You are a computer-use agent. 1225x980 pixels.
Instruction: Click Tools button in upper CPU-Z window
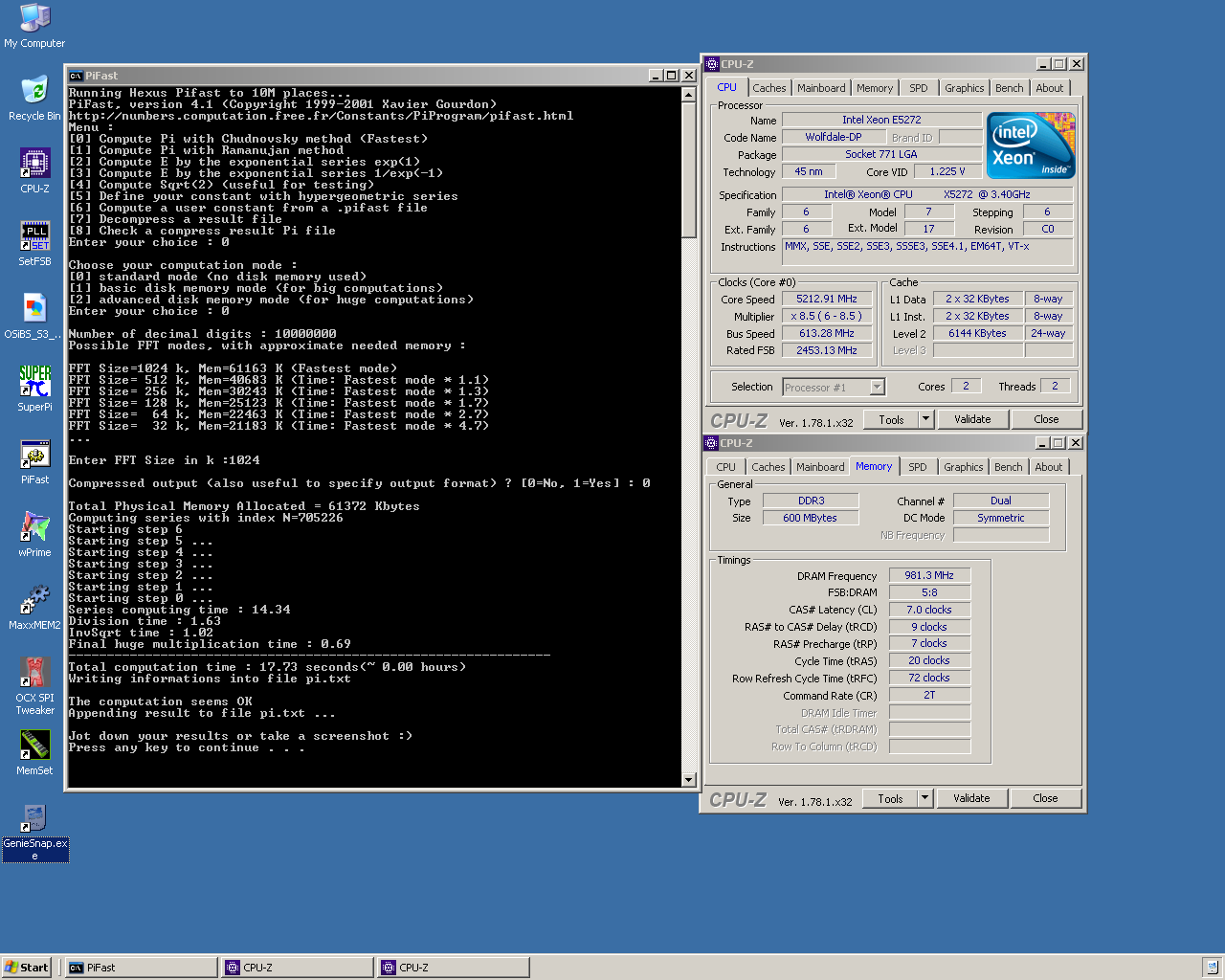tap(891, 419)
